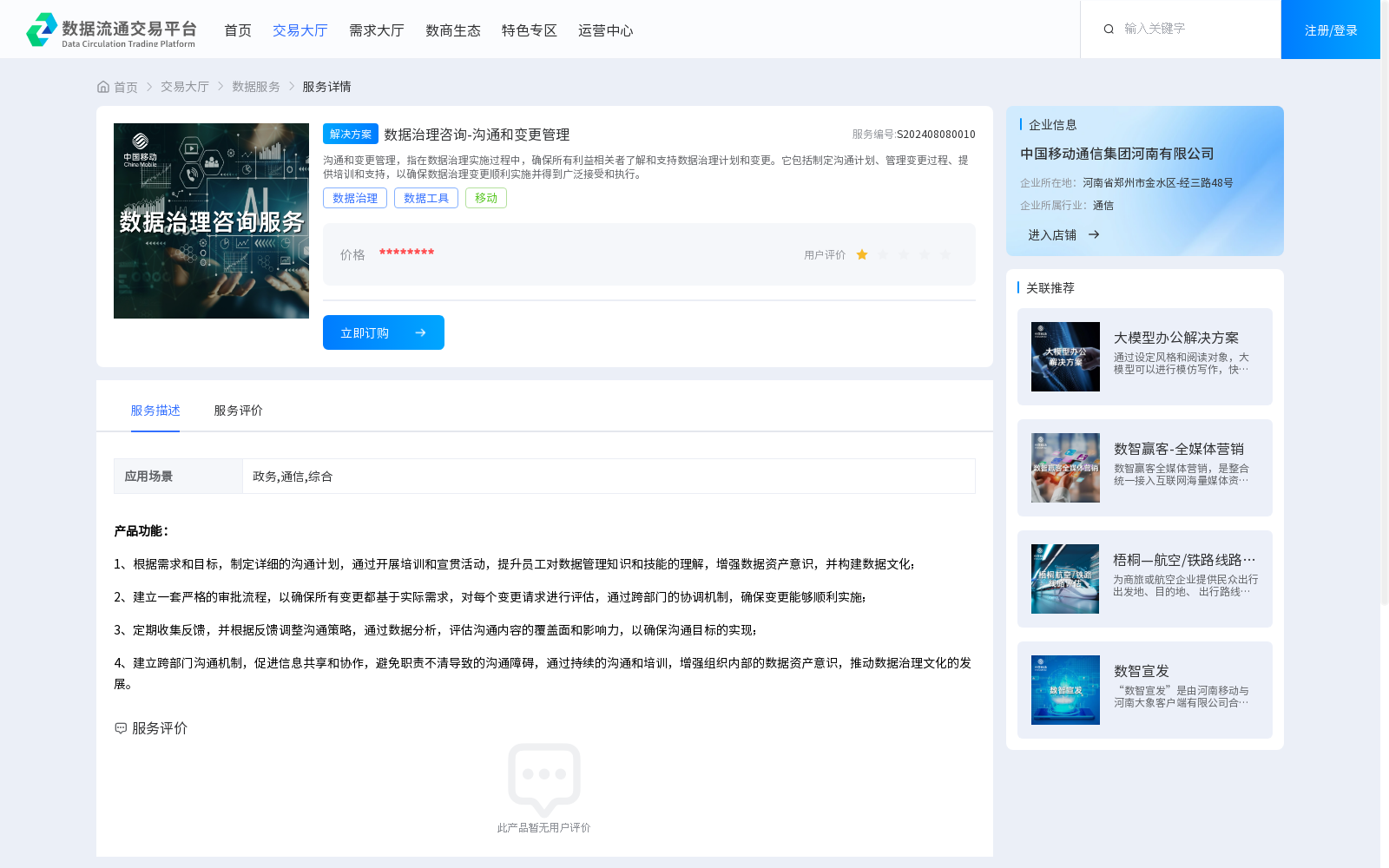This screenshot has width=1389, height=868.
Task: Click the 数据工具 tag
Action: click(x=426, y=198)
